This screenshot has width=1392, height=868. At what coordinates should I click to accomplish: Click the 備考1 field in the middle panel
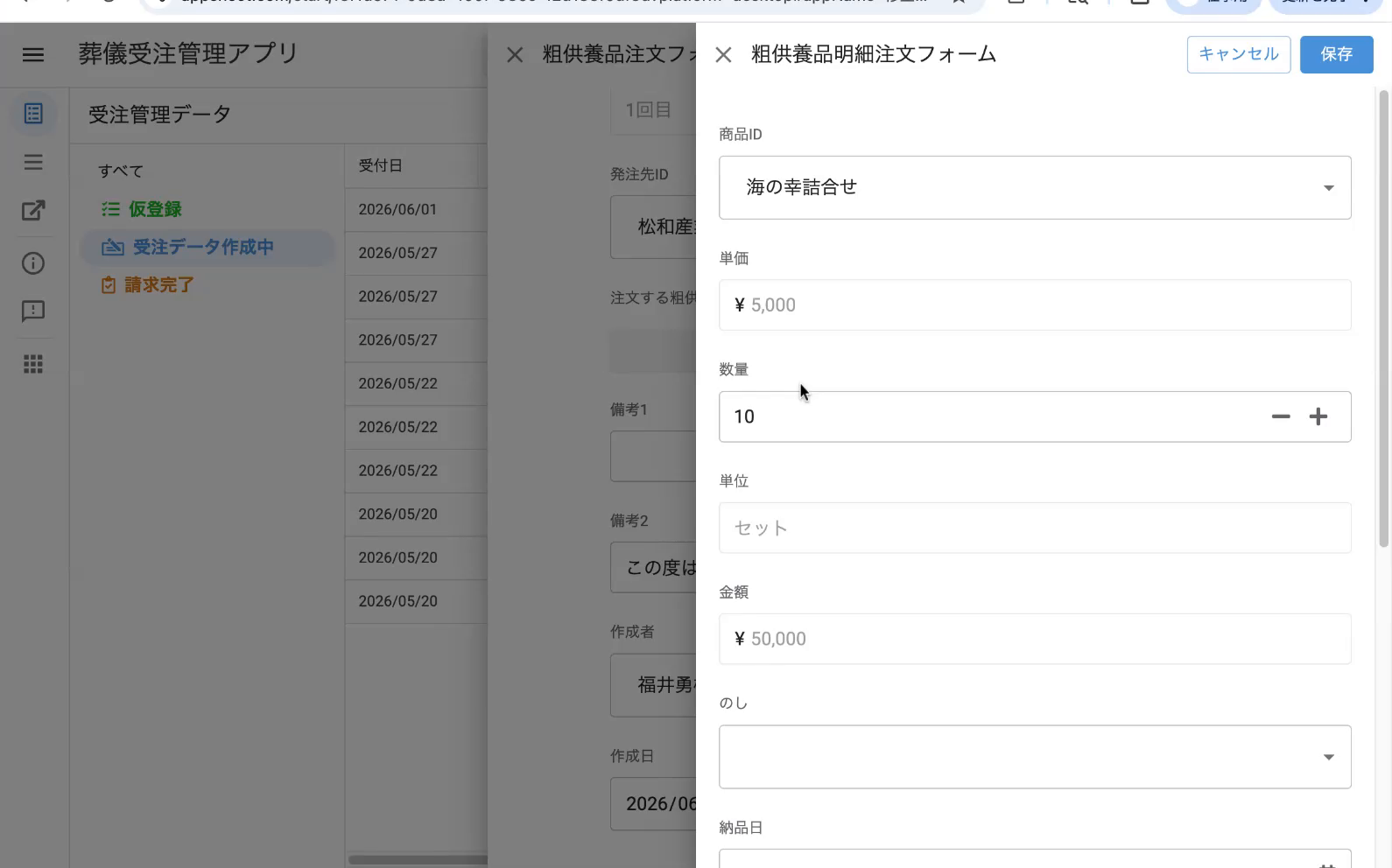pyautogui.click(x=653, y=456)
